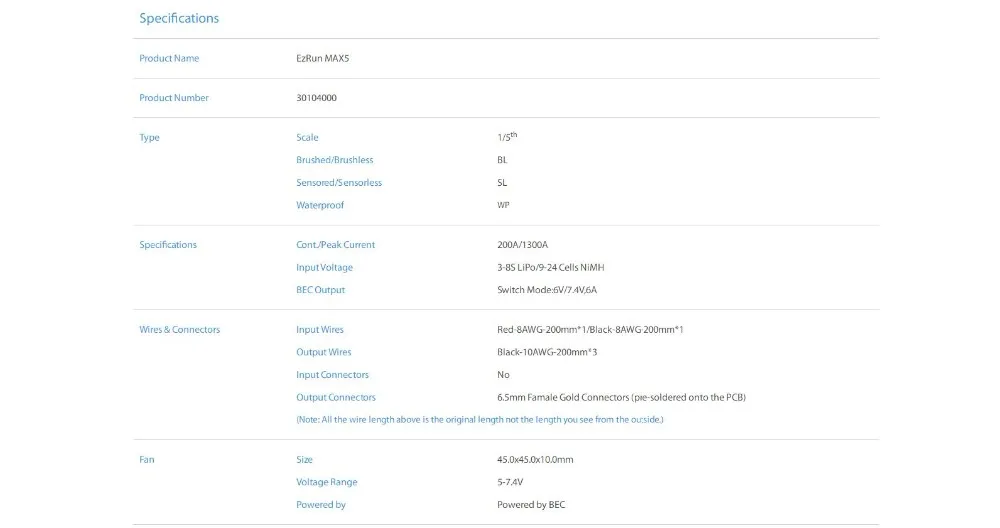Select the 200A/1300A current value
Image resolution: width=1000 pixels, height=528 pixels.
(x=522, y=245)
